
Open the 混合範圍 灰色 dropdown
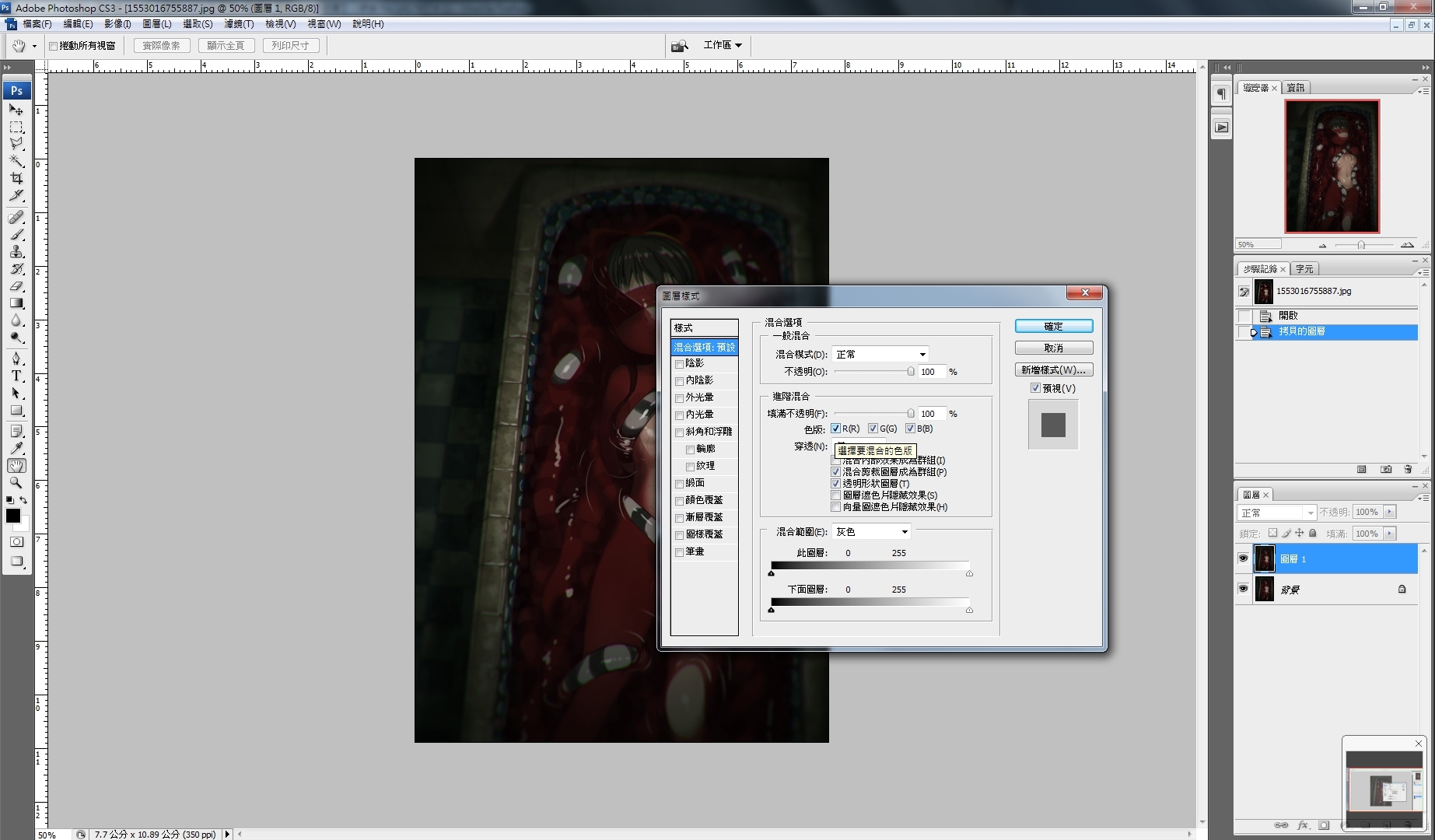[871, 532]
